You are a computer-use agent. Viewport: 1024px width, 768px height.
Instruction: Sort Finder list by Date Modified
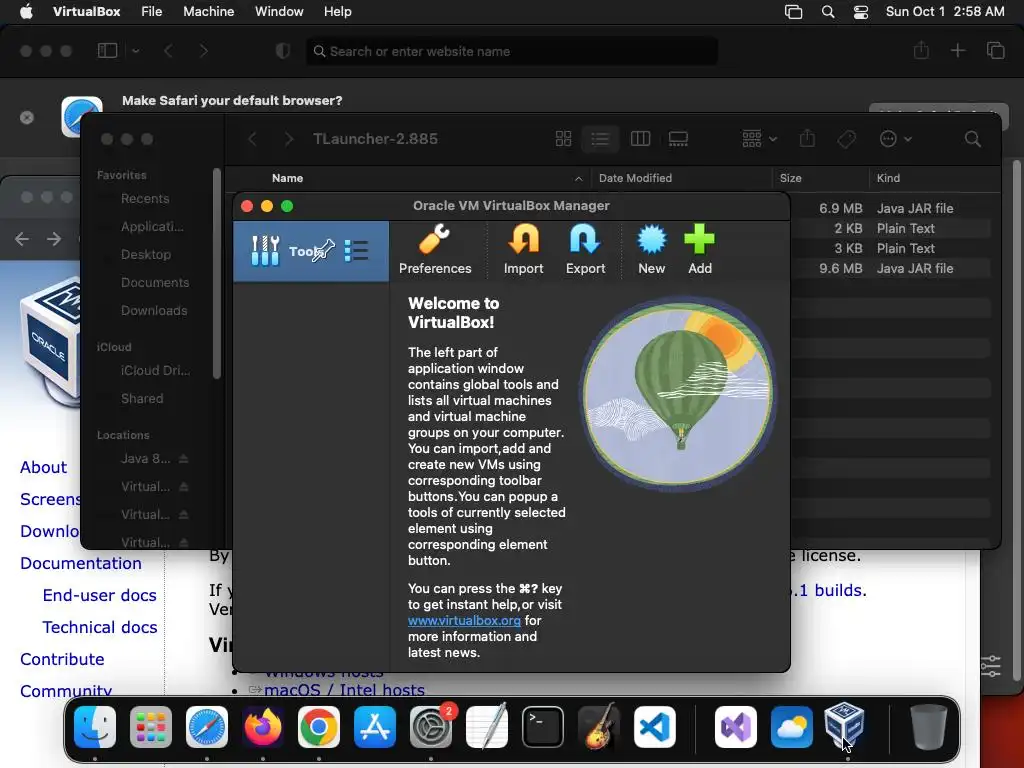(681, 178)
